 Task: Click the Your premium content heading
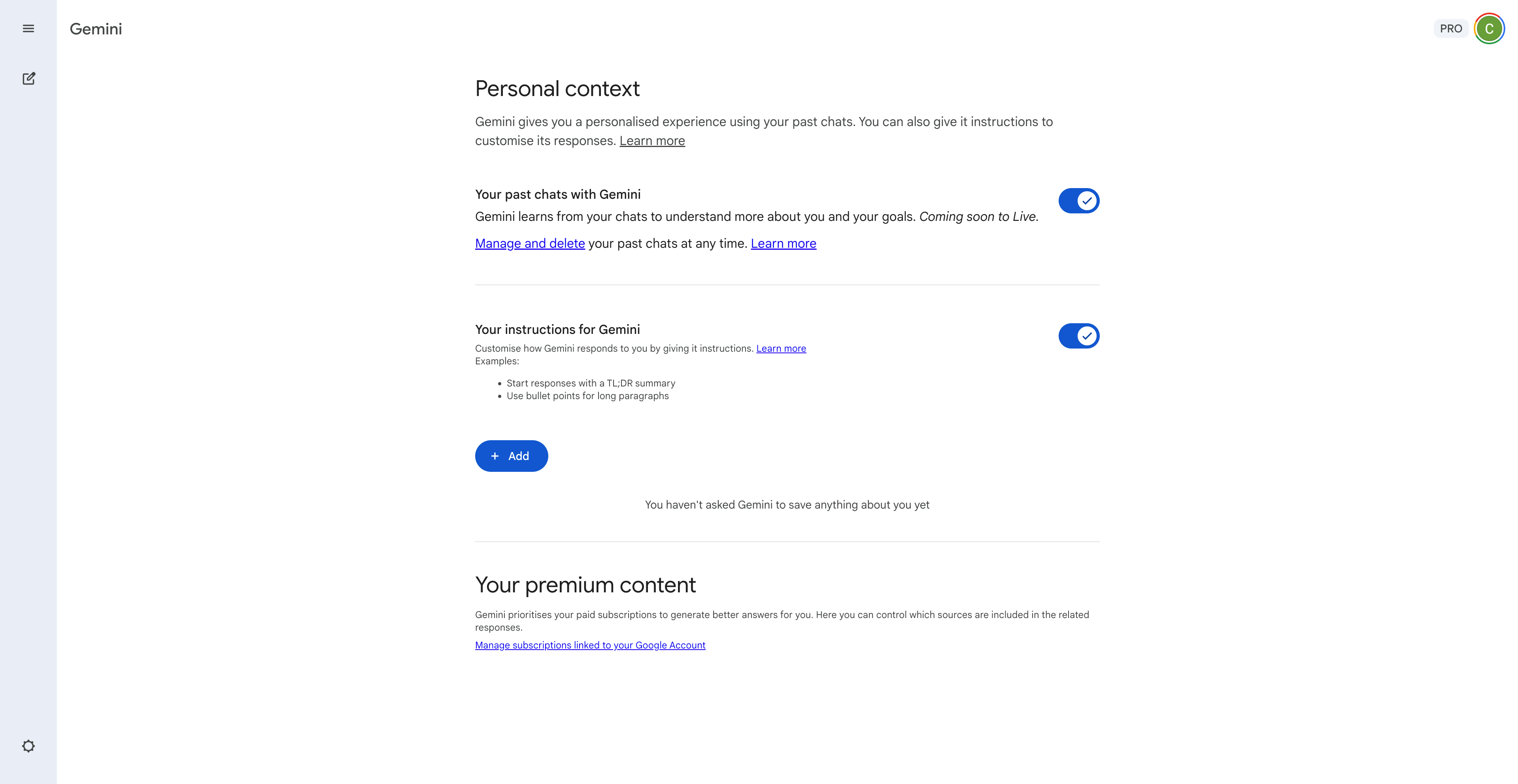pos(585,585)
